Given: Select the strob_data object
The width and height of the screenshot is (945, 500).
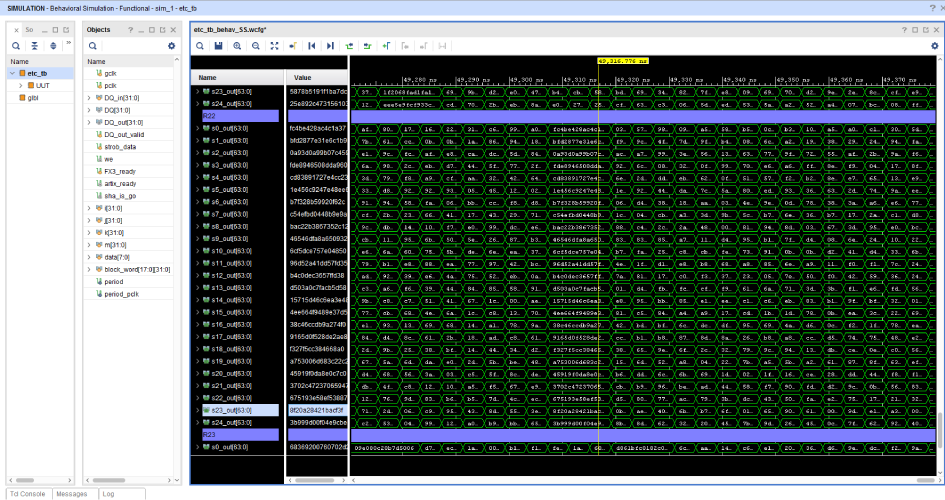Looking at the screenshot, I should pos(120,147).
